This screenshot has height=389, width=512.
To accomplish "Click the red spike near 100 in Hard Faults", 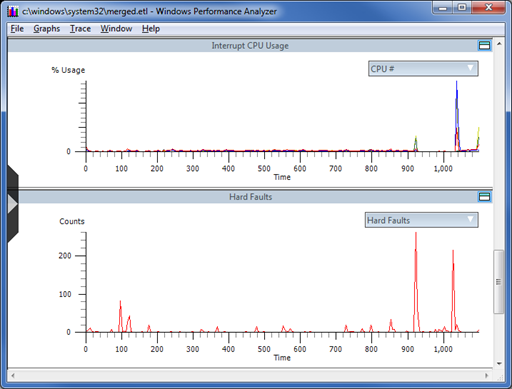I will click(120, 315).
